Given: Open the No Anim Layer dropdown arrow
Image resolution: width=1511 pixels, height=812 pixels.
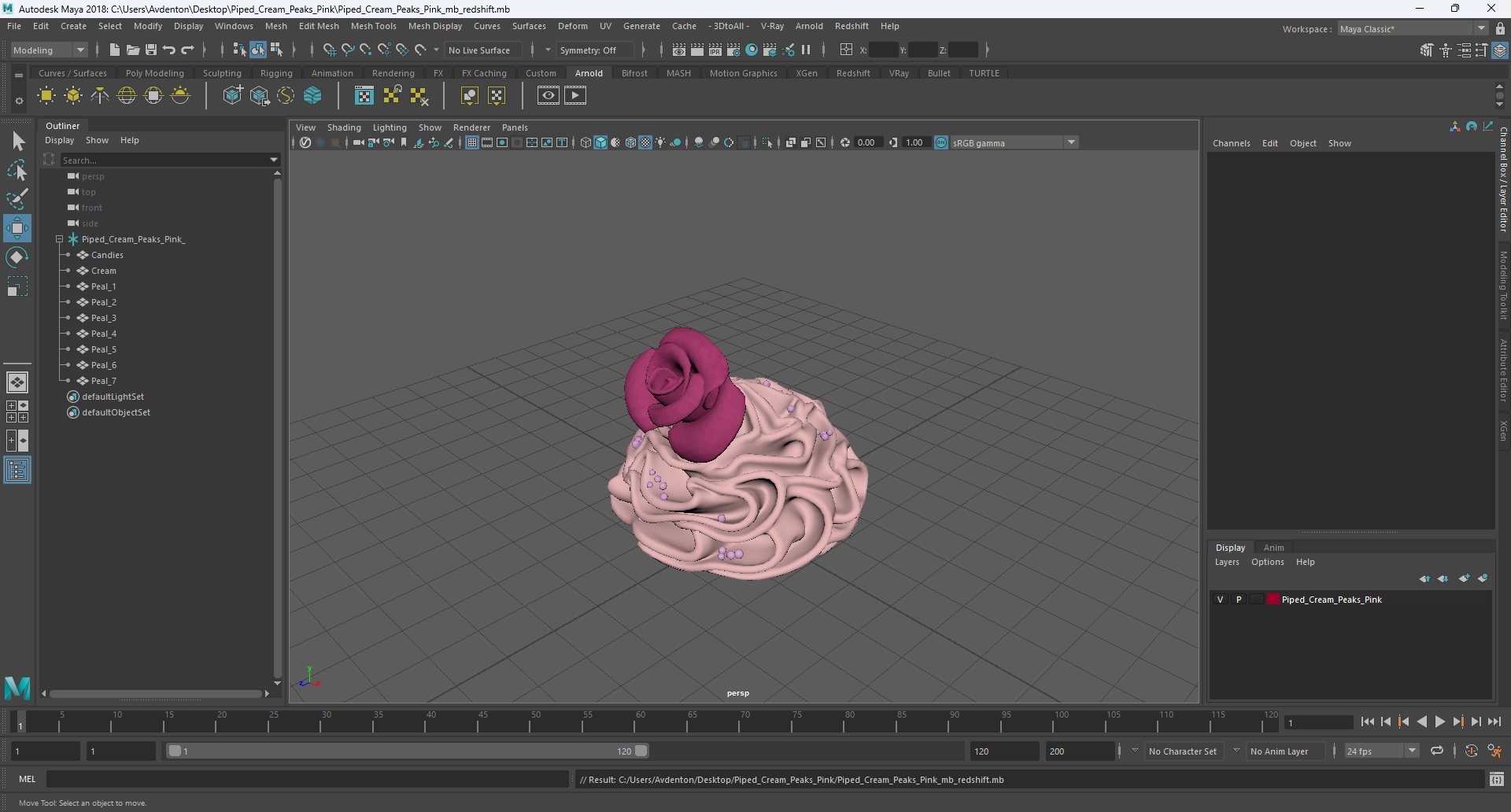Looking at the screenshot, I should (x=1236, y=751).
